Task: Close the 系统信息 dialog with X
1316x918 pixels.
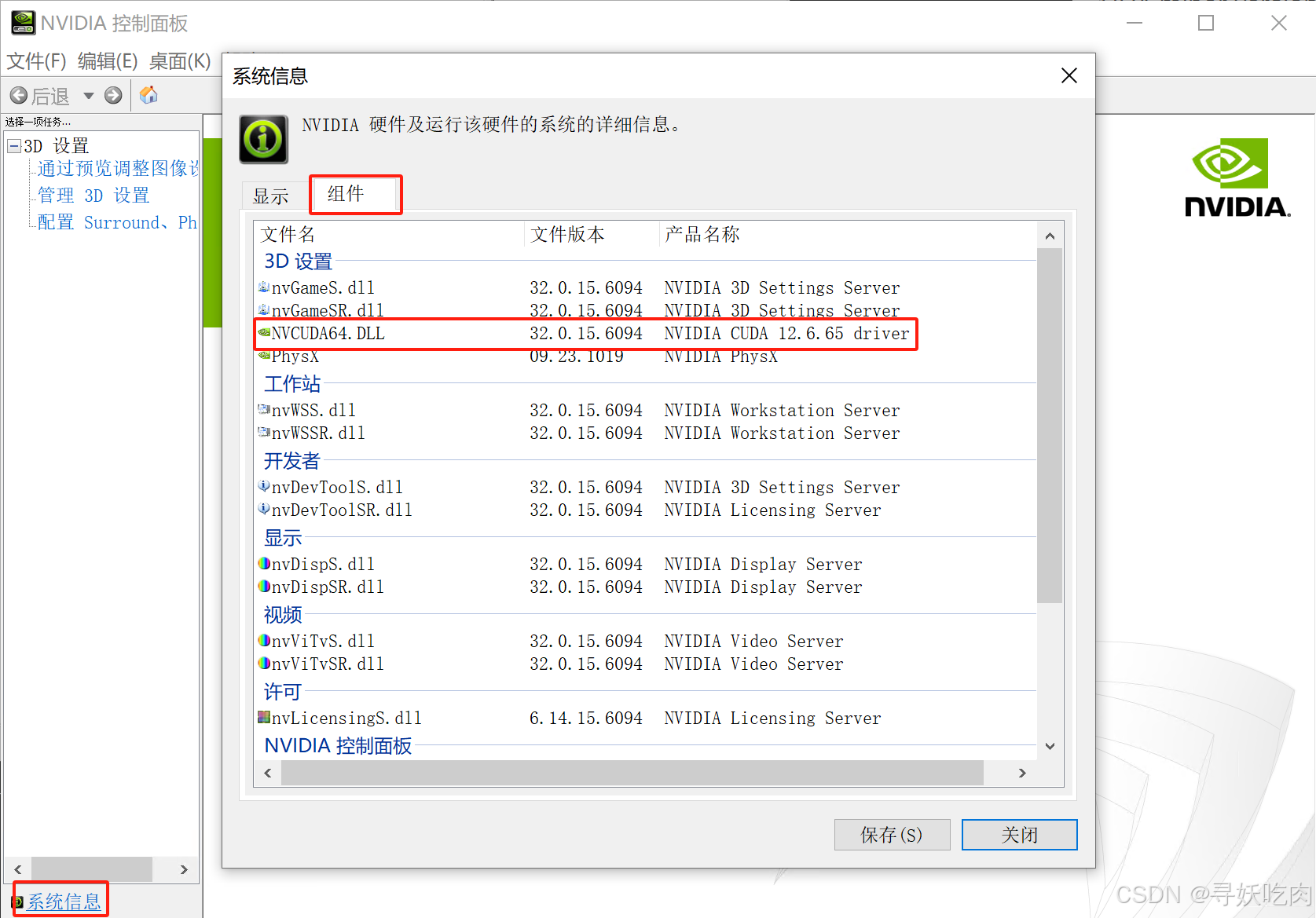Action: [x=1069, y=75]
